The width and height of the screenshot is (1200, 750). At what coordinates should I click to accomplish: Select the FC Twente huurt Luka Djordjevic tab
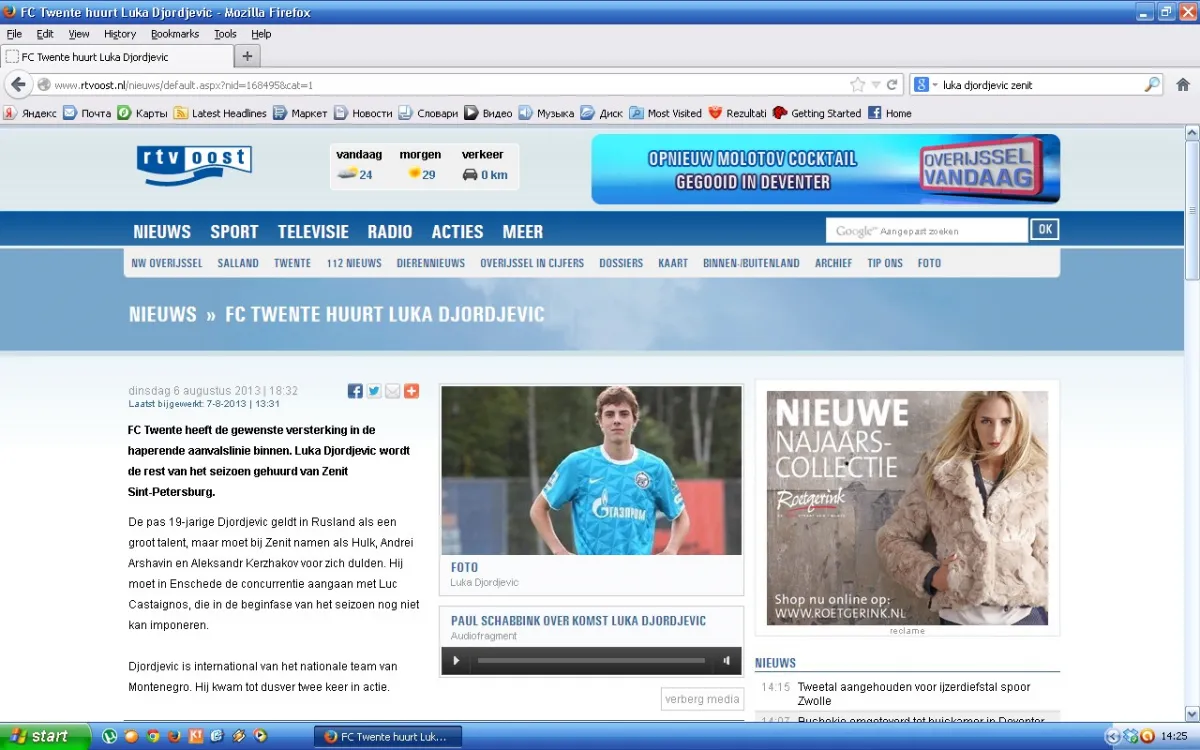point(116,57)
